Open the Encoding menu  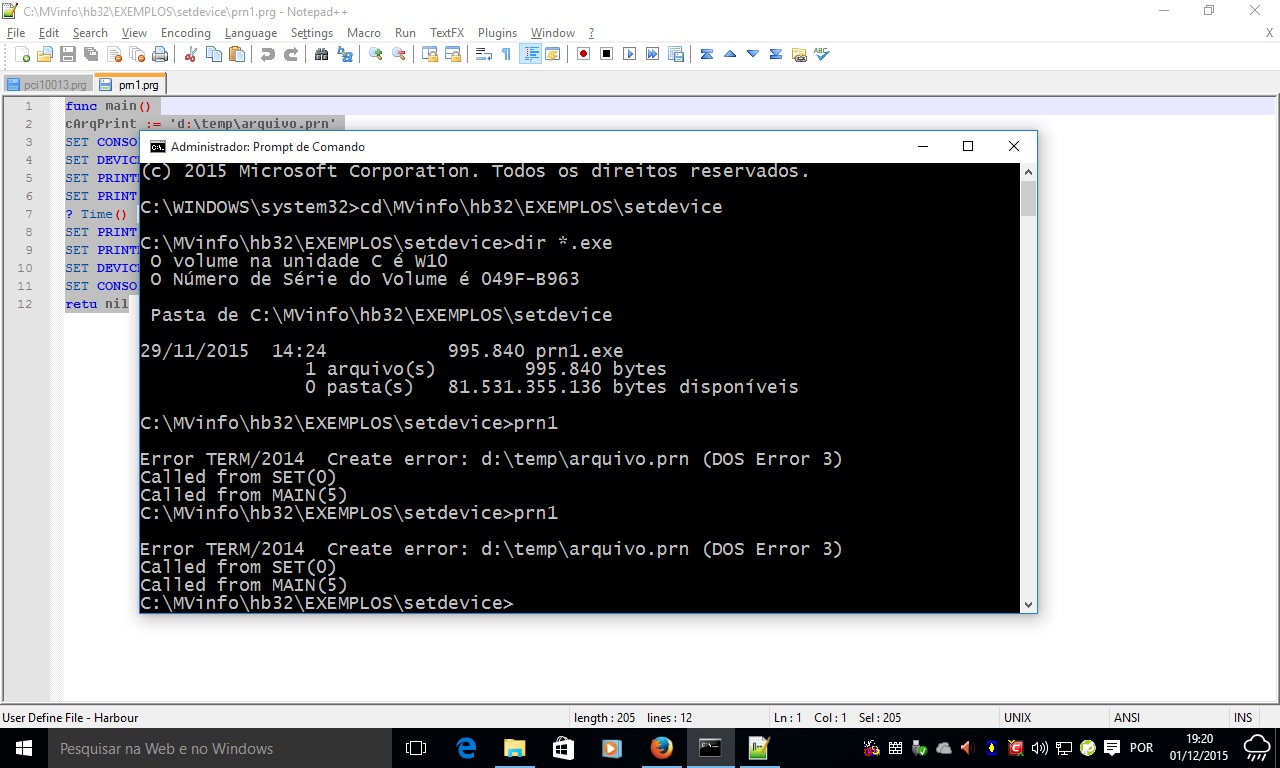tap(185, 33)
